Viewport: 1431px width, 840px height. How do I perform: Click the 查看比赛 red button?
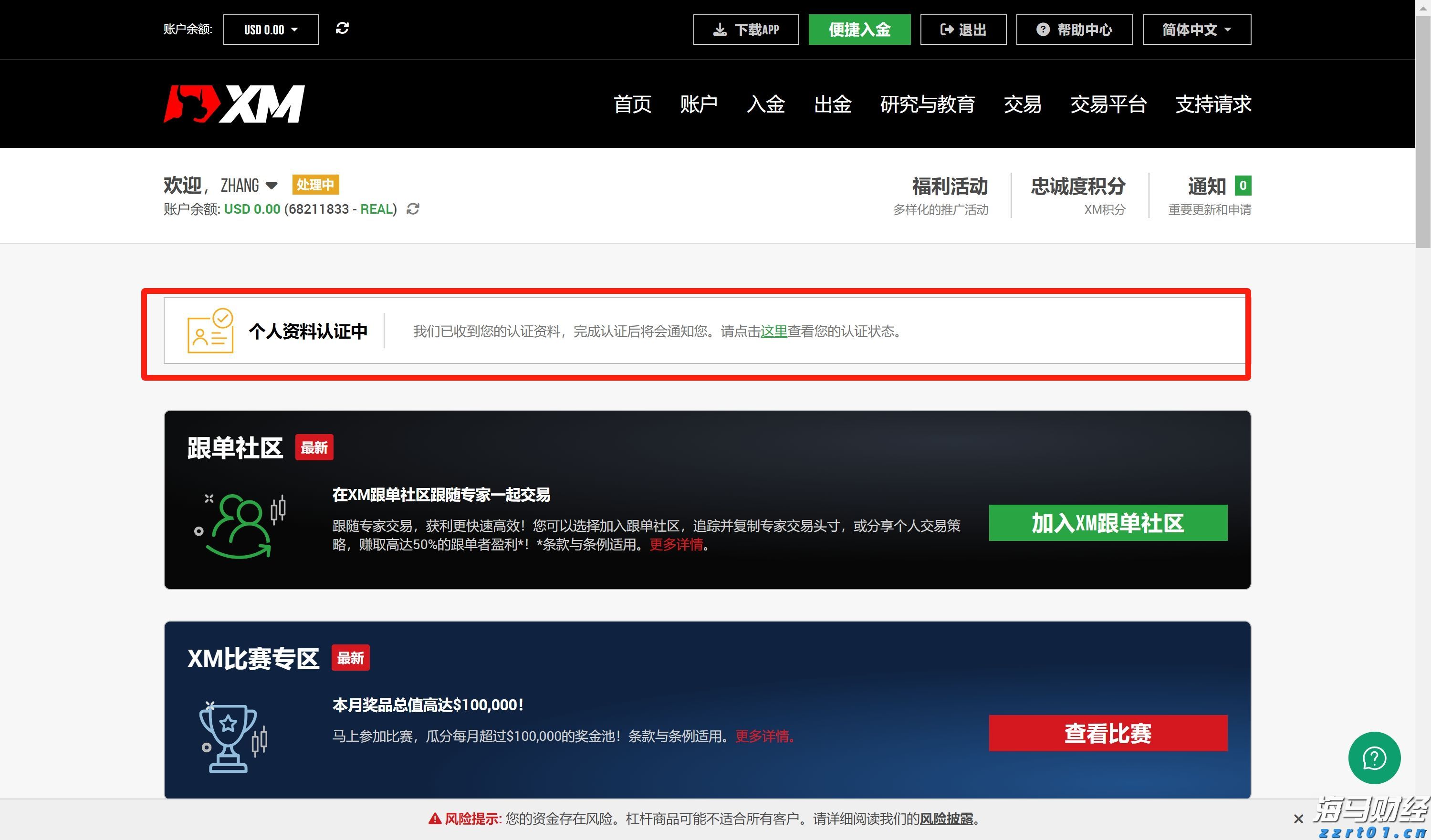click(1108, 733)
